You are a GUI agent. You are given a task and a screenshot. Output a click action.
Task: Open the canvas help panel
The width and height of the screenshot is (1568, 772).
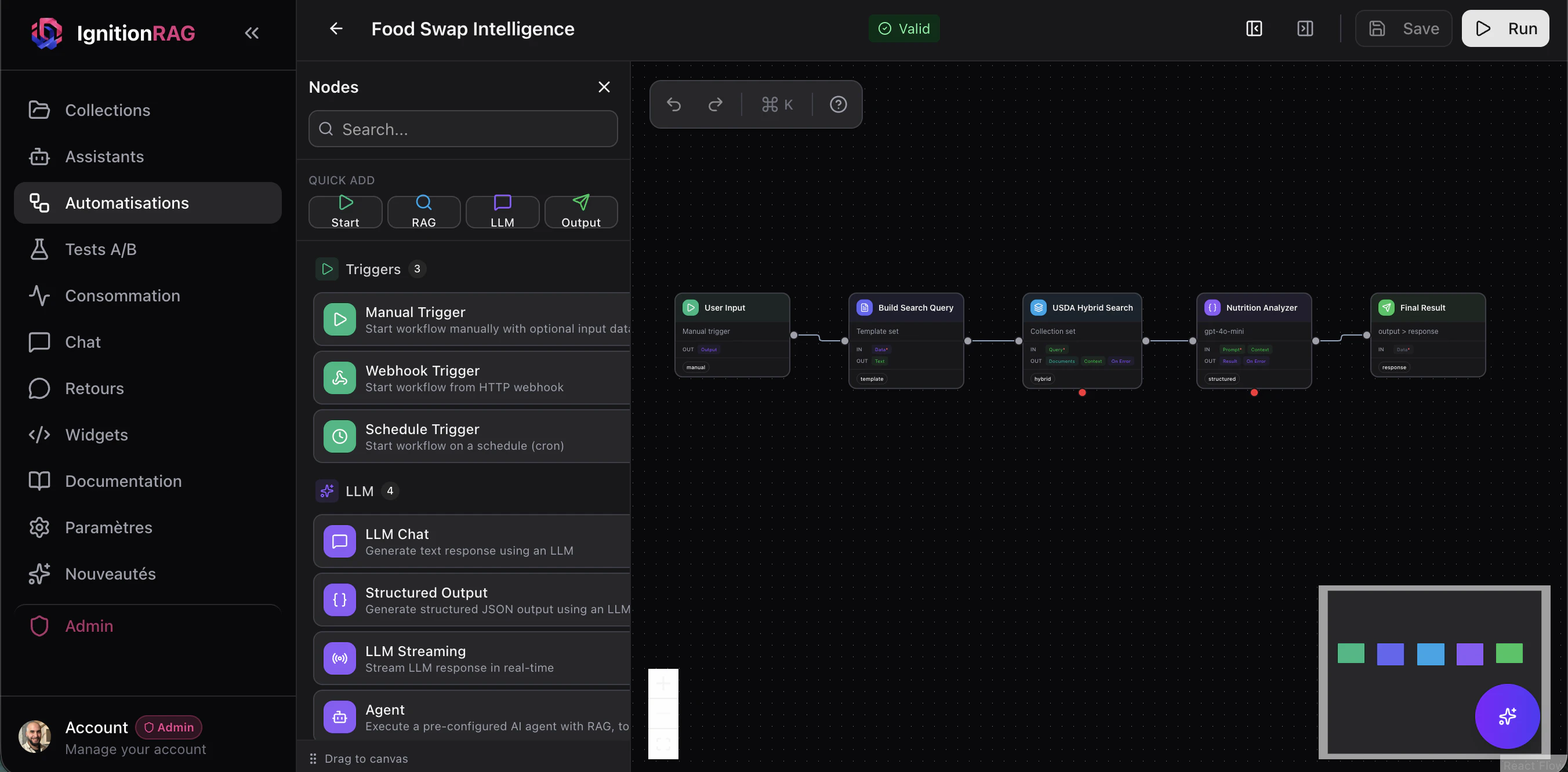(838, 104)
